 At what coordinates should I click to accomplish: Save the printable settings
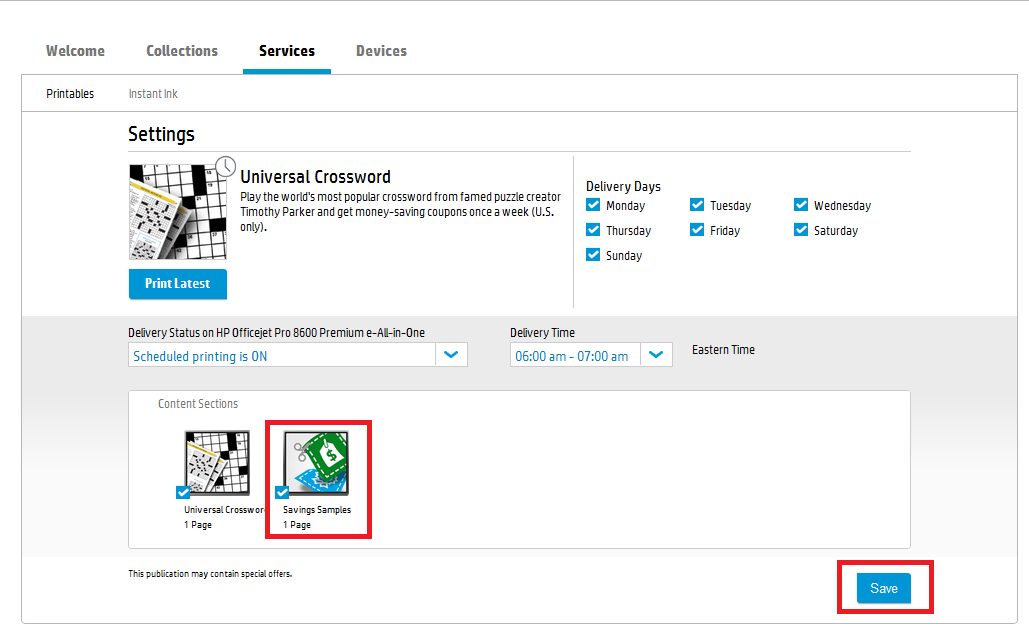884,588
